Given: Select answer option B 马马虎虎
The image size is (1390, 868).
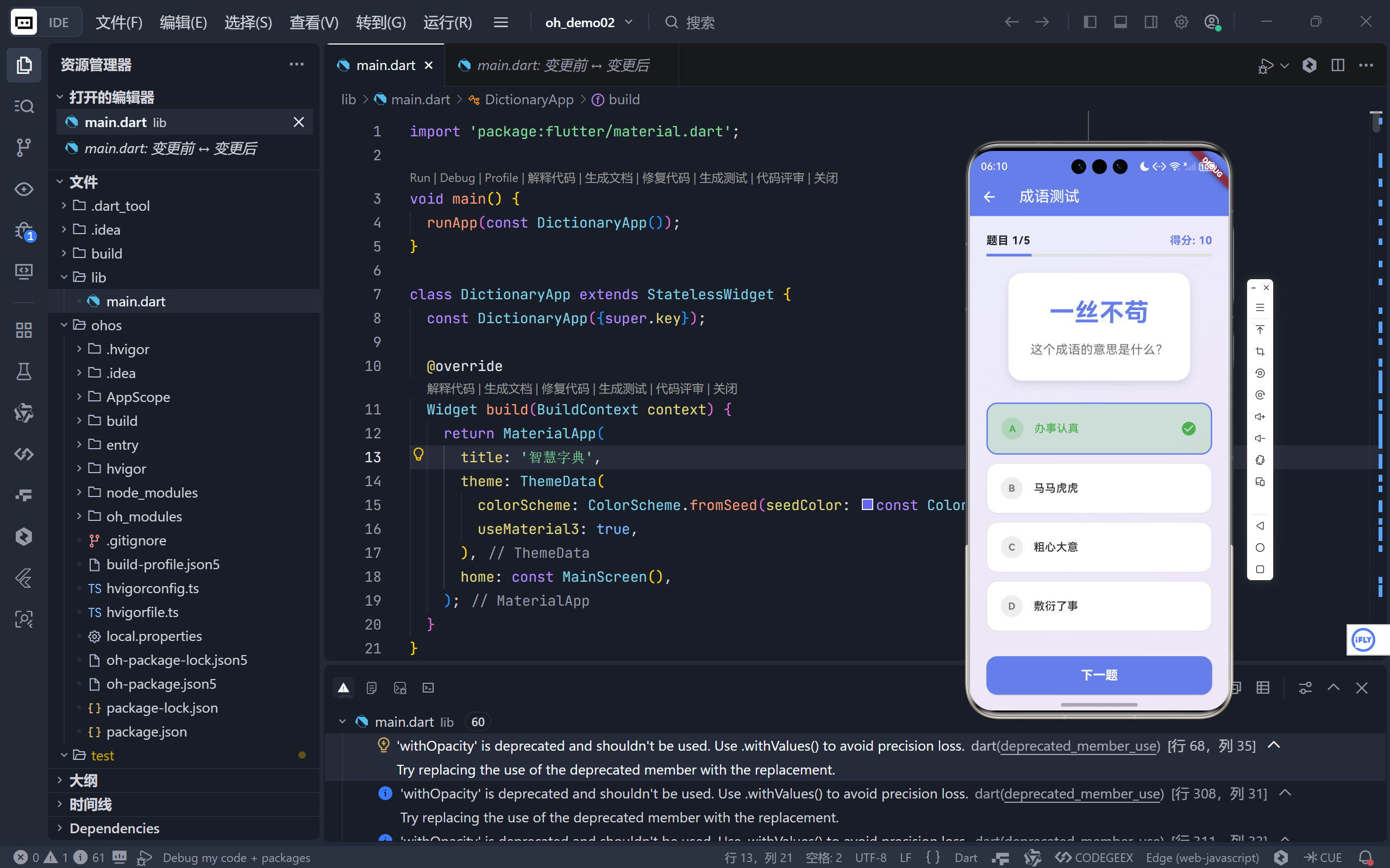Looking at the screenshot, I should click(x=1098, y=488).
